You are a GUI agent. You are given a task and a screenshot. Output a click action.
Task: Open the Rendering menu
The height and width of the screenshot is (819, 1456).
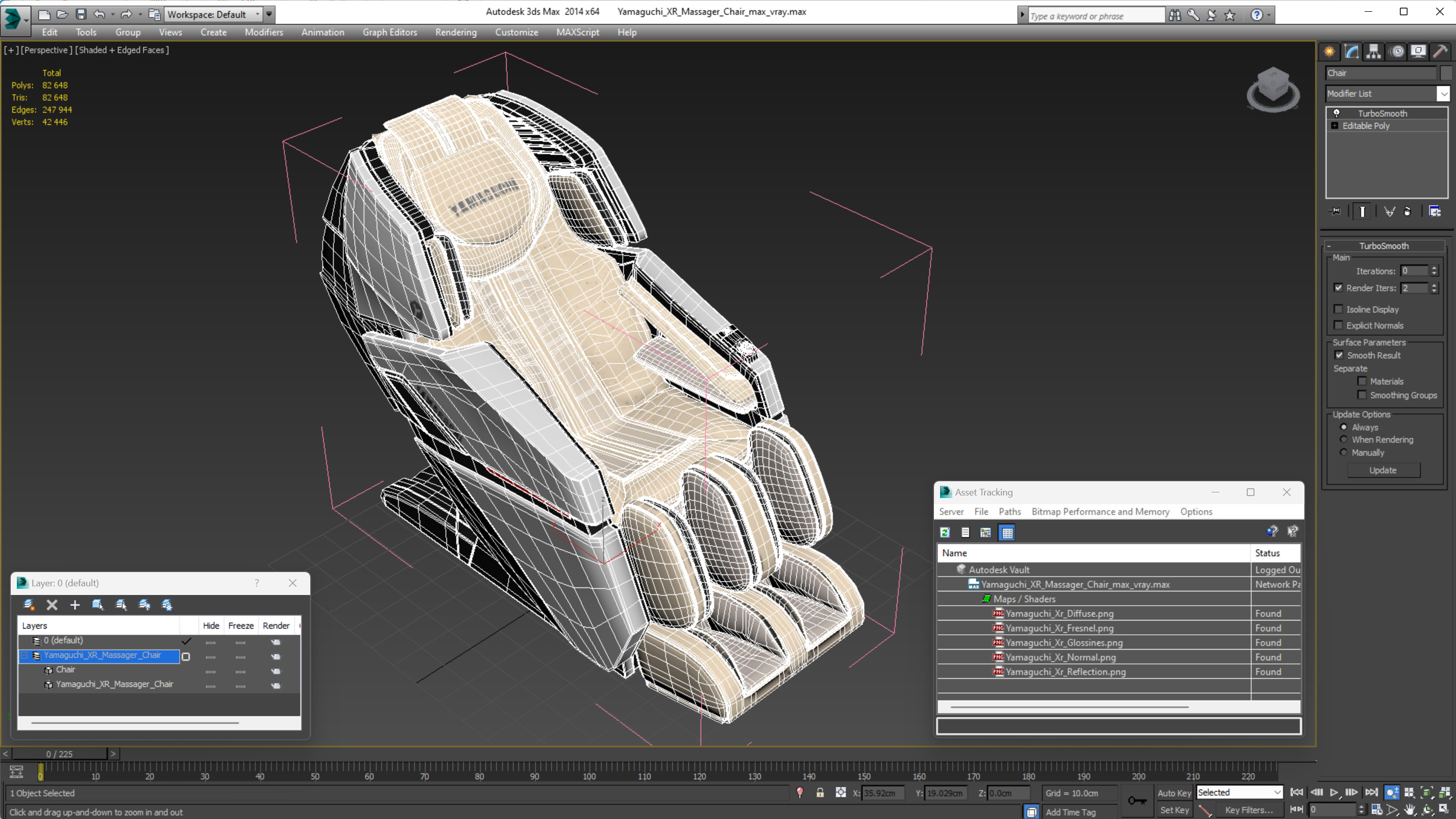point(456,32)
